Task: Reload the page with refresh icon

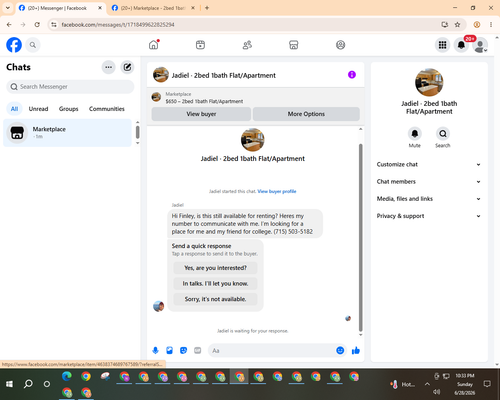Action: [37, 25]
